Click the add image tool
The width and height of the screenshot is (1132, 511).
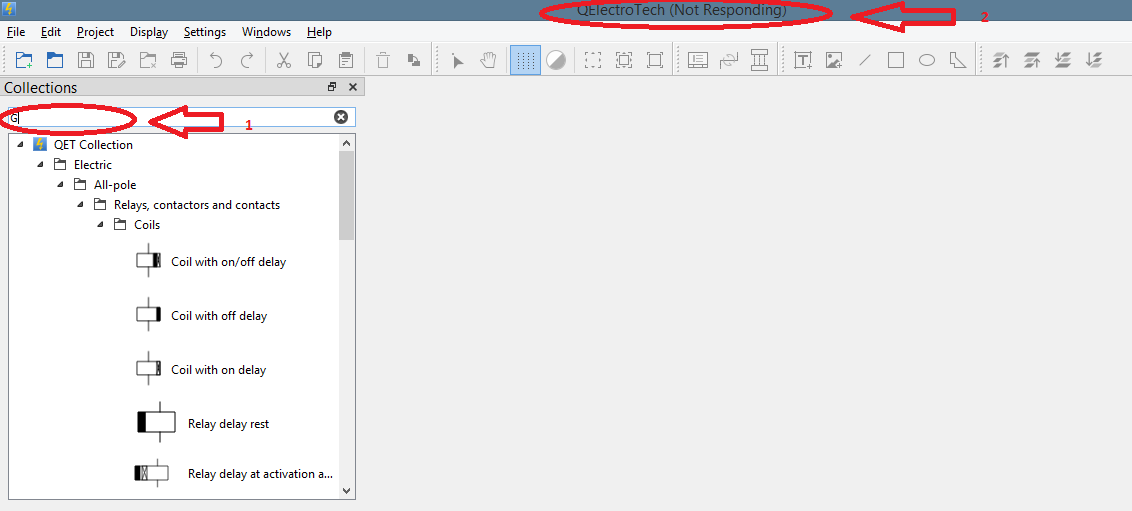(x=834, y=60)
